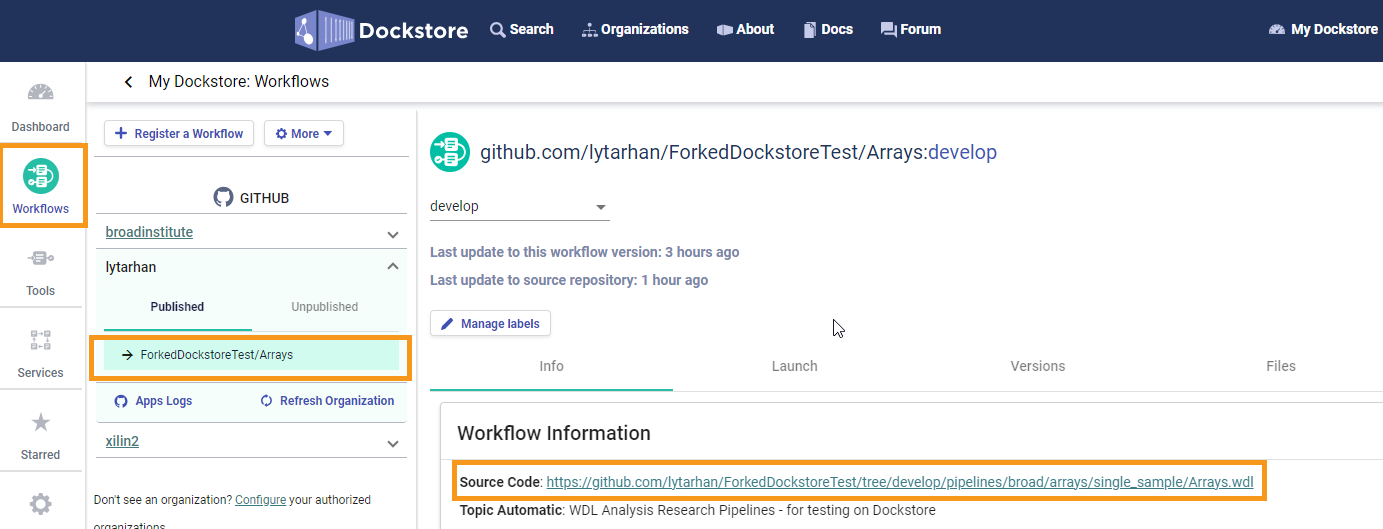Click the GitHub icon above organizations

point(223,198)
